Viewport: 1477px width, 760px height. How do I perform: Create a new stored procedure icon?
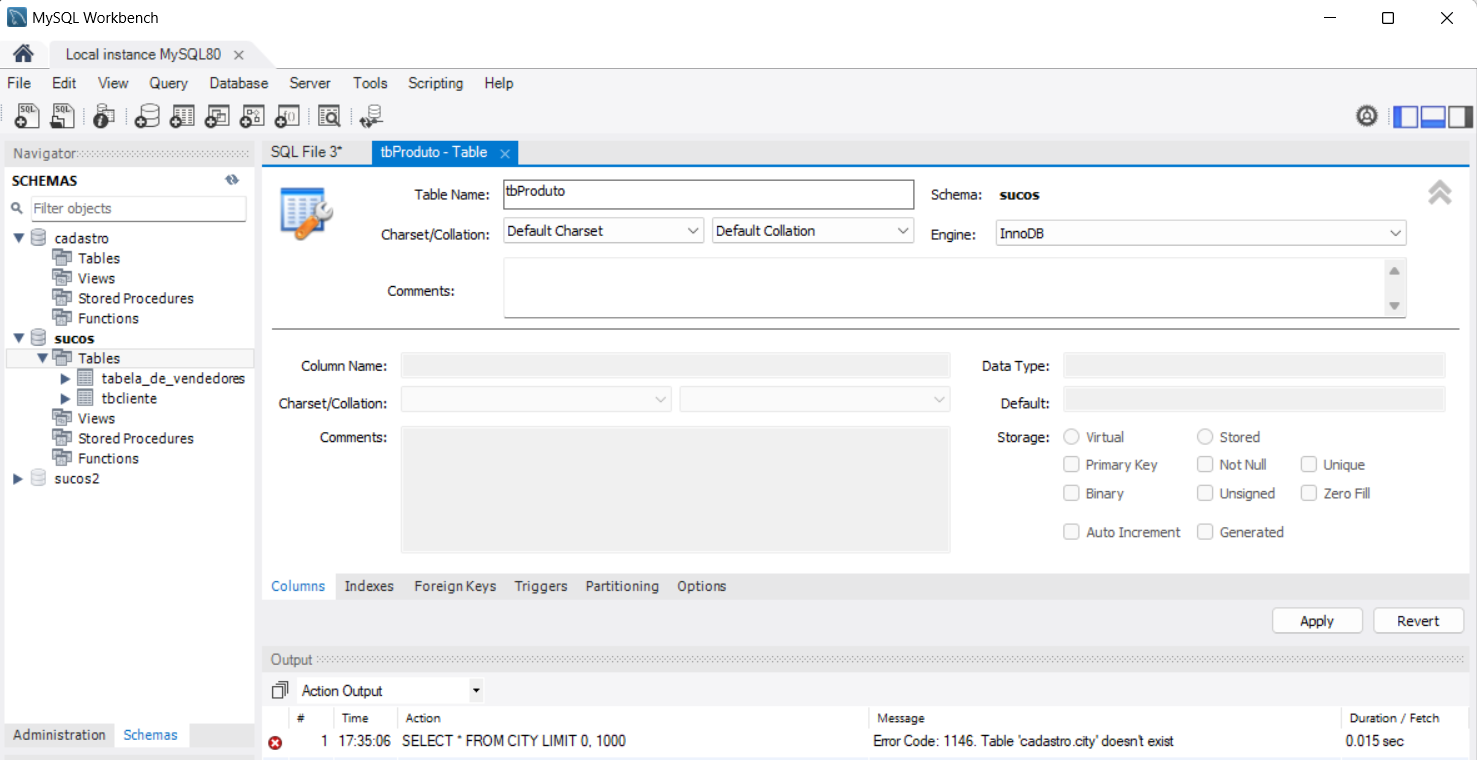coord(252,116)
